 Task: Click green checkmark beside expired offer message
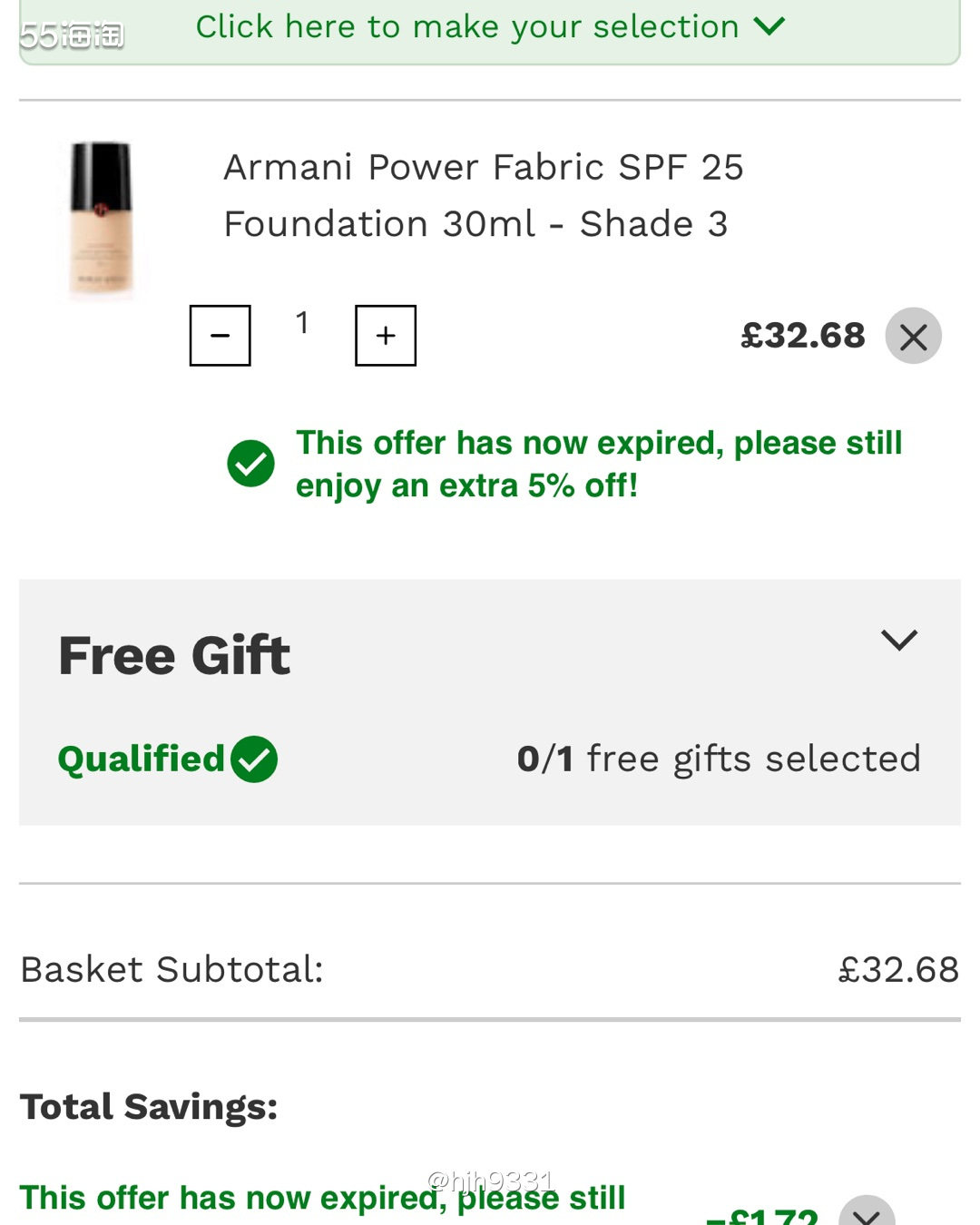tap(250, 464)
